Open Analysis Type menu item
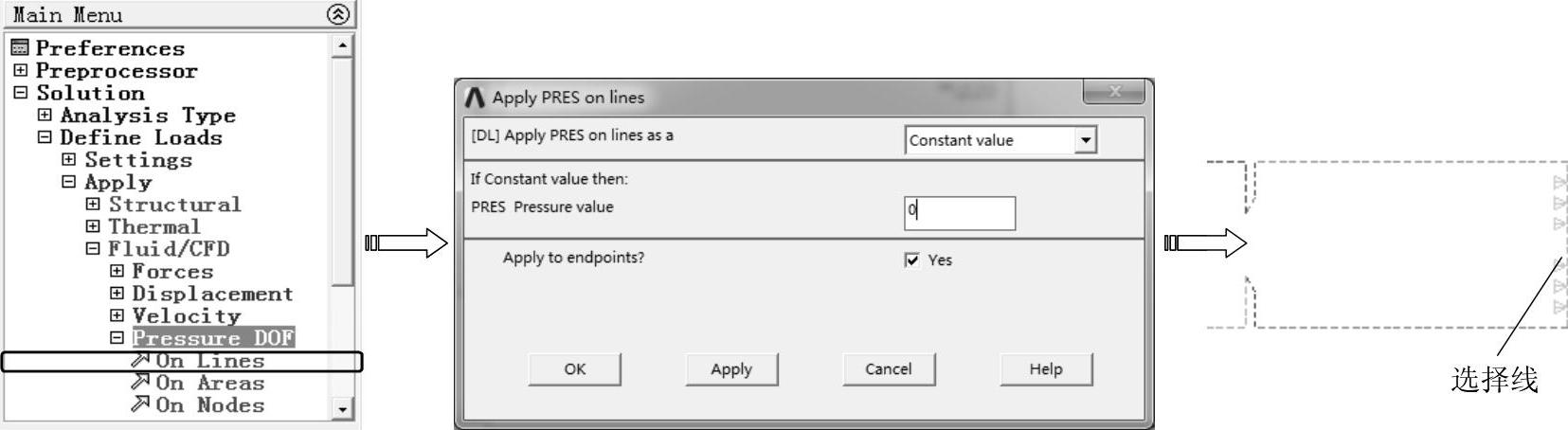1568x430 pixels. pyautogui.click(x=147, y=116)
